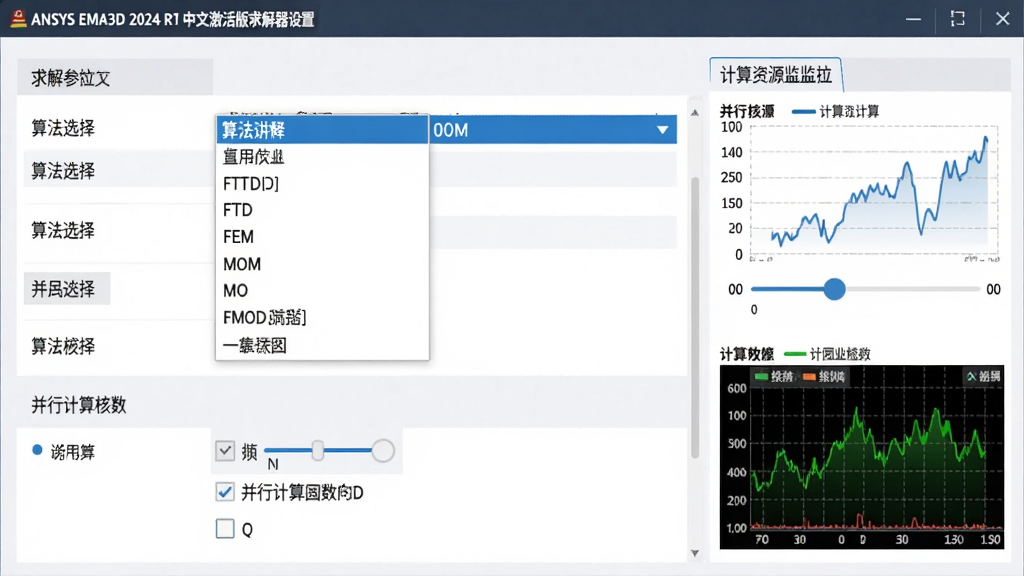This screenshot has width=1024, height=576.
Task: Select the FMOD entry in dropdown list
Action: (x=323, y=317)
